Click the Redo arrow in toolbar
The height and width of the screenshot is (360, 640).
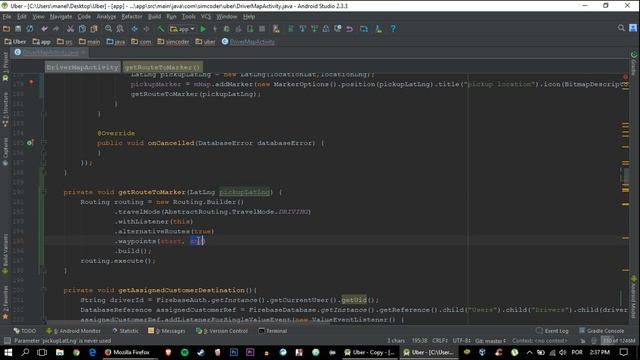(56, 29)
